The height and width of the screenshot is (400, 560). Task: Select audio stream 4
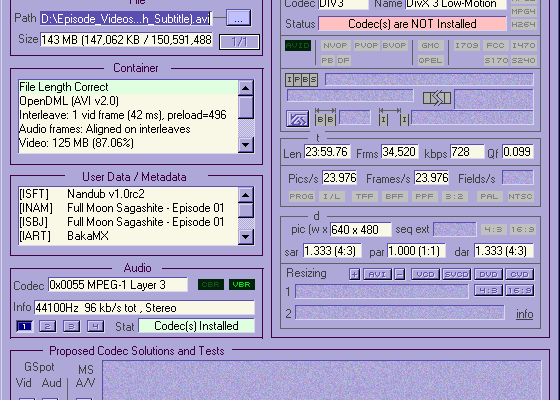95,326
